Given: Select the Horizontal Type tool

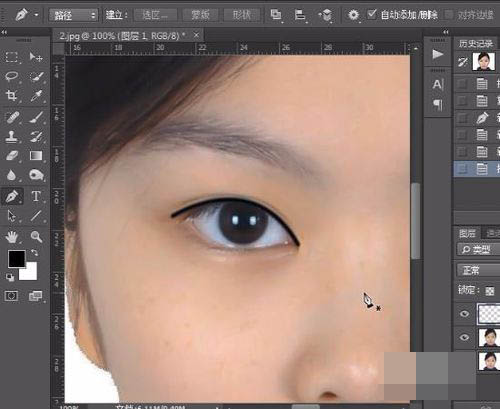Looking at the screenshot, I should pos(36,196).
